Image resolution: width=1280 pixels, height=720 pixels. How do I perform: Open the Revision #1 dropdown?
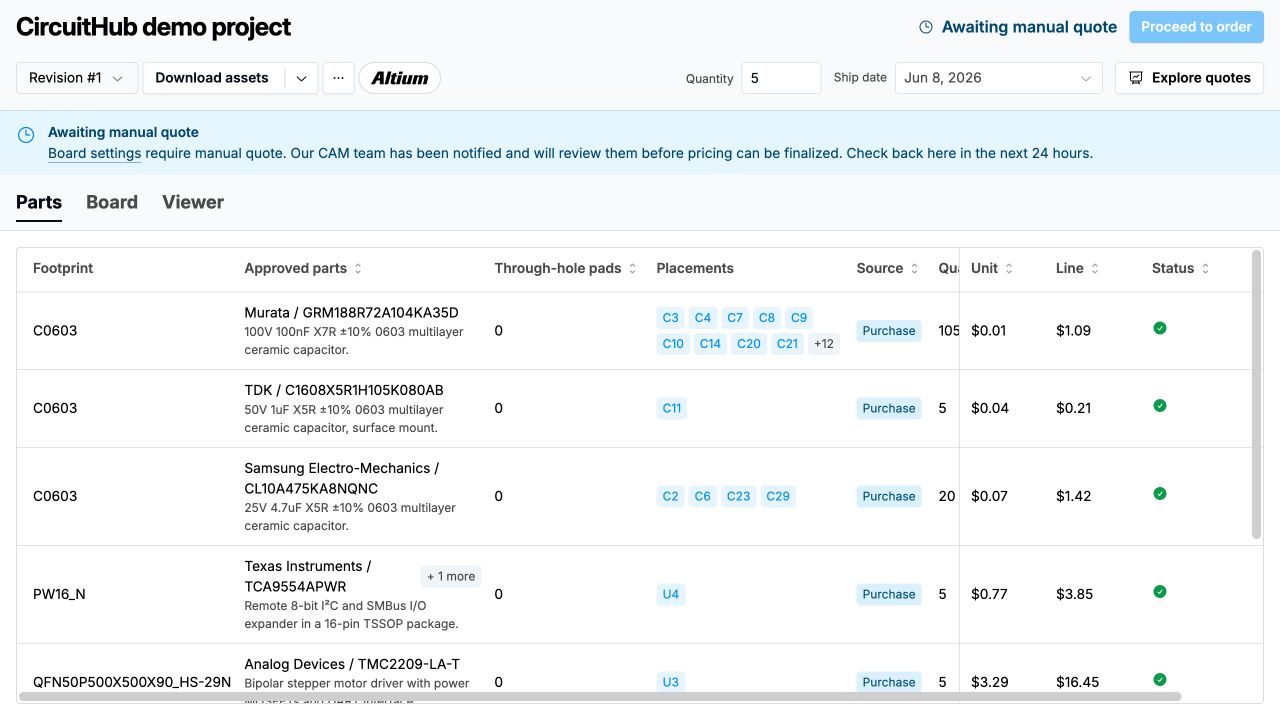tap(77, 78)
